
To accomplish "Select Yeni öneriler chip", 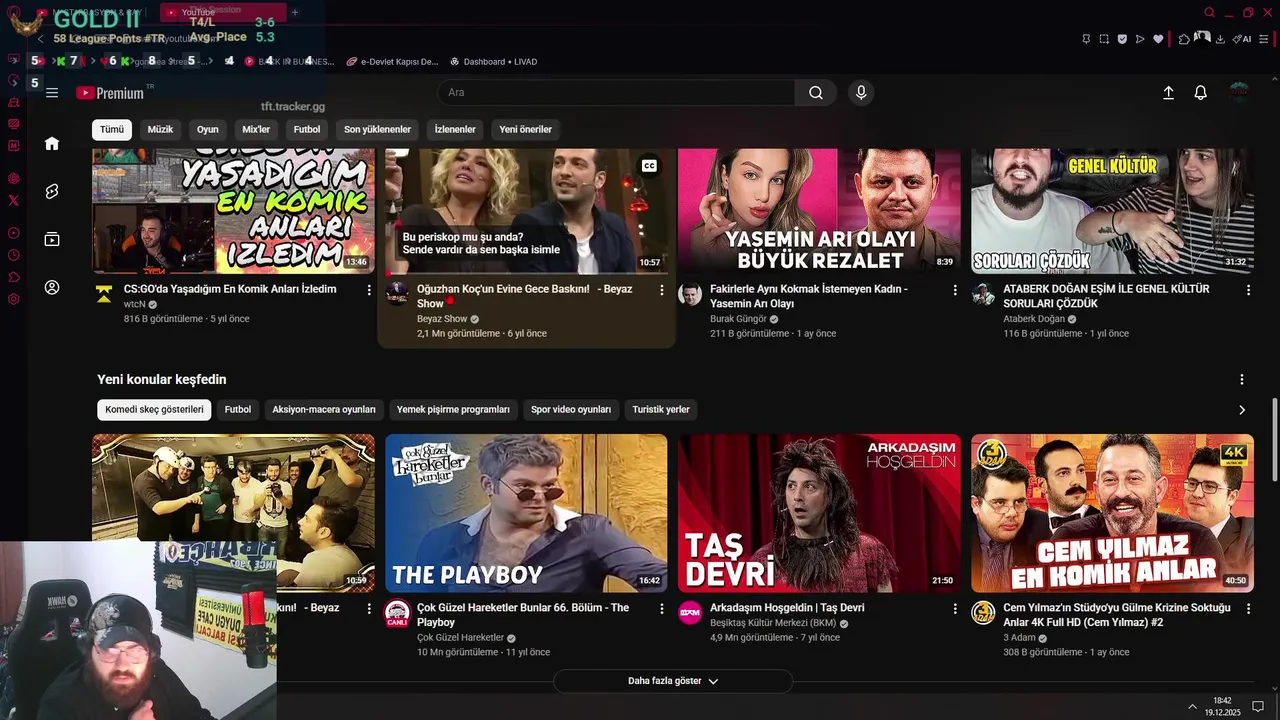I will (526, 129).
